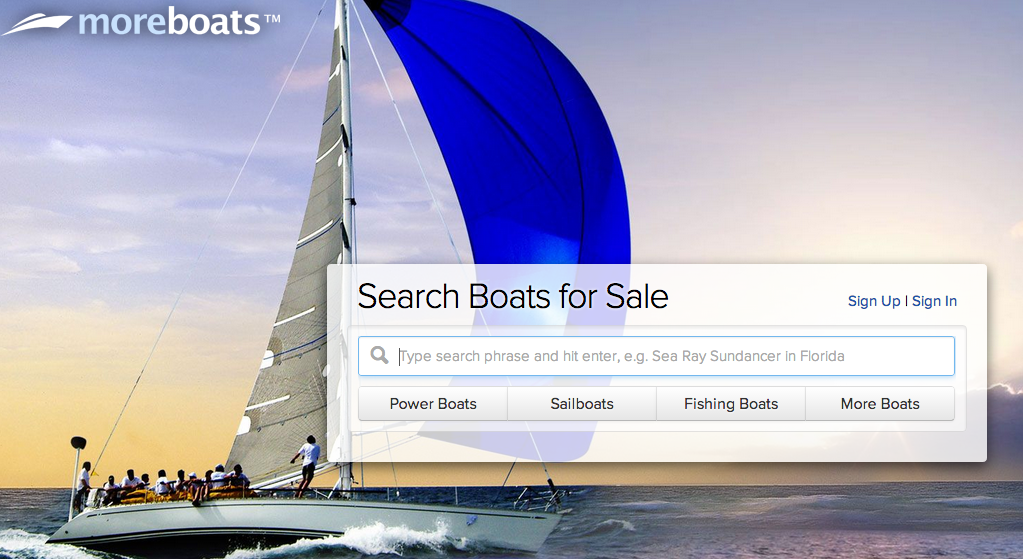The image size is (1023, 559).
Task: Click the trademark symbol beside the logo
Action: tap(272, 17)
